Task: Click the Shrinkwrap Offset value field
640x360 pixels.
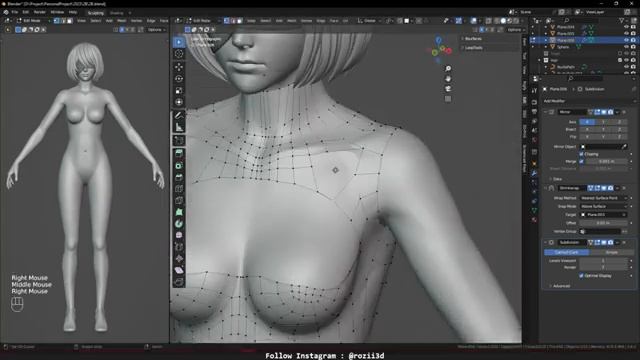Action: [x=604, y=223]
